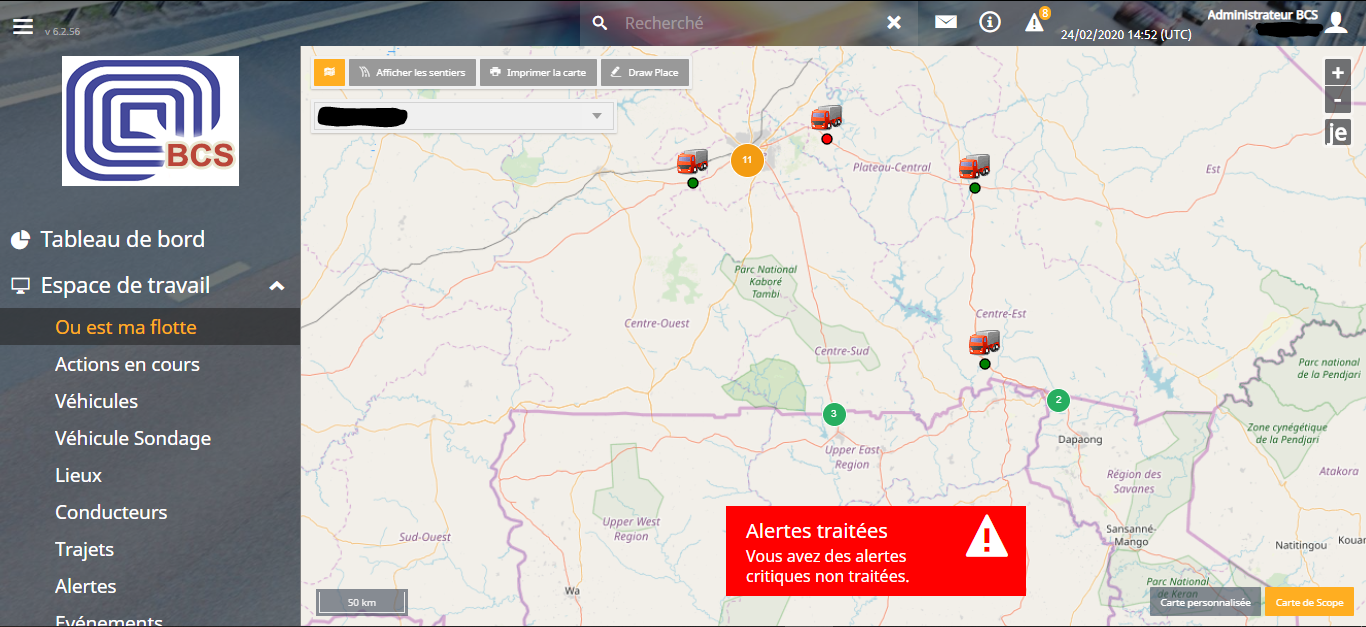Open the hamburger menu icon
The width and height of the screenshot is (1366, 627).
pyautogui.click(x=23, y=25)
